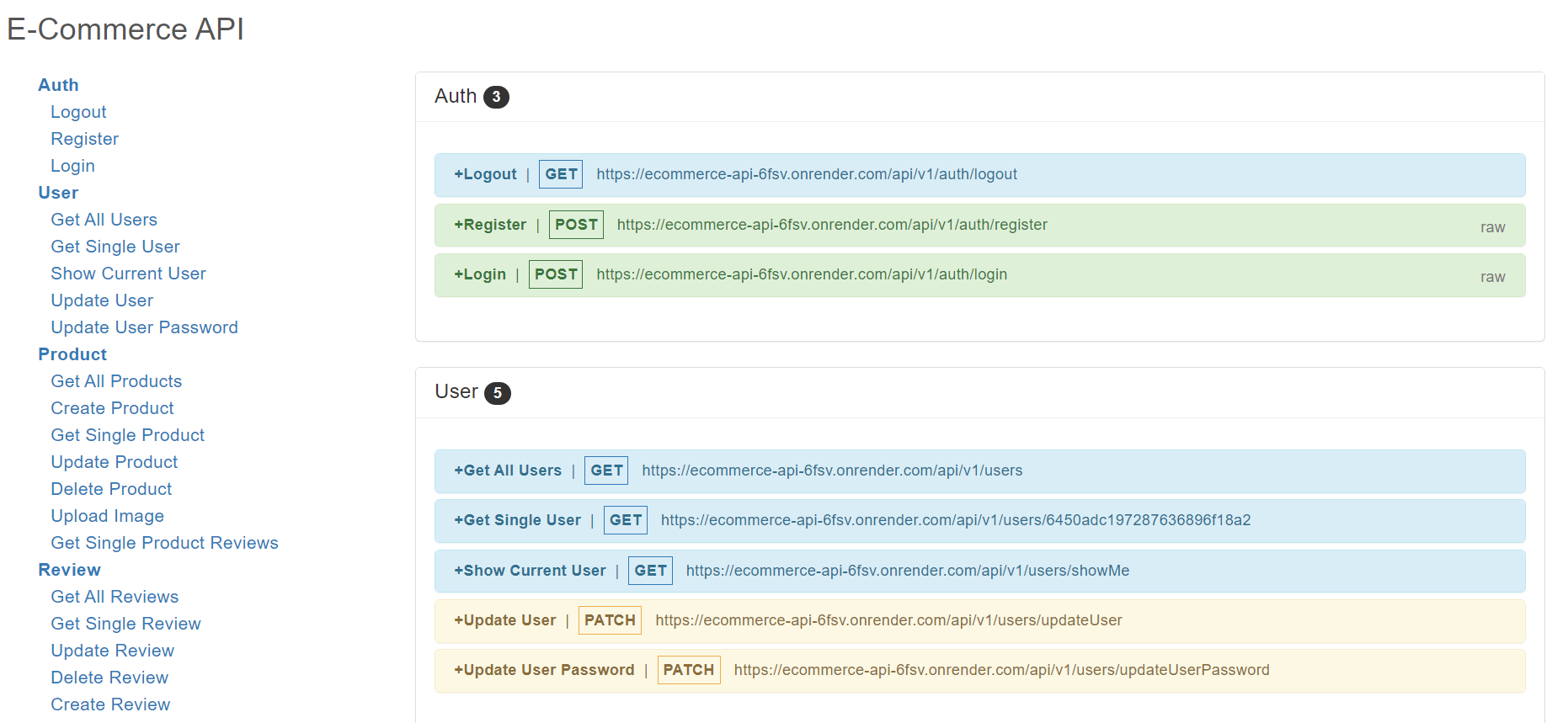Select Get Single User sidebar link

point(115,247)
